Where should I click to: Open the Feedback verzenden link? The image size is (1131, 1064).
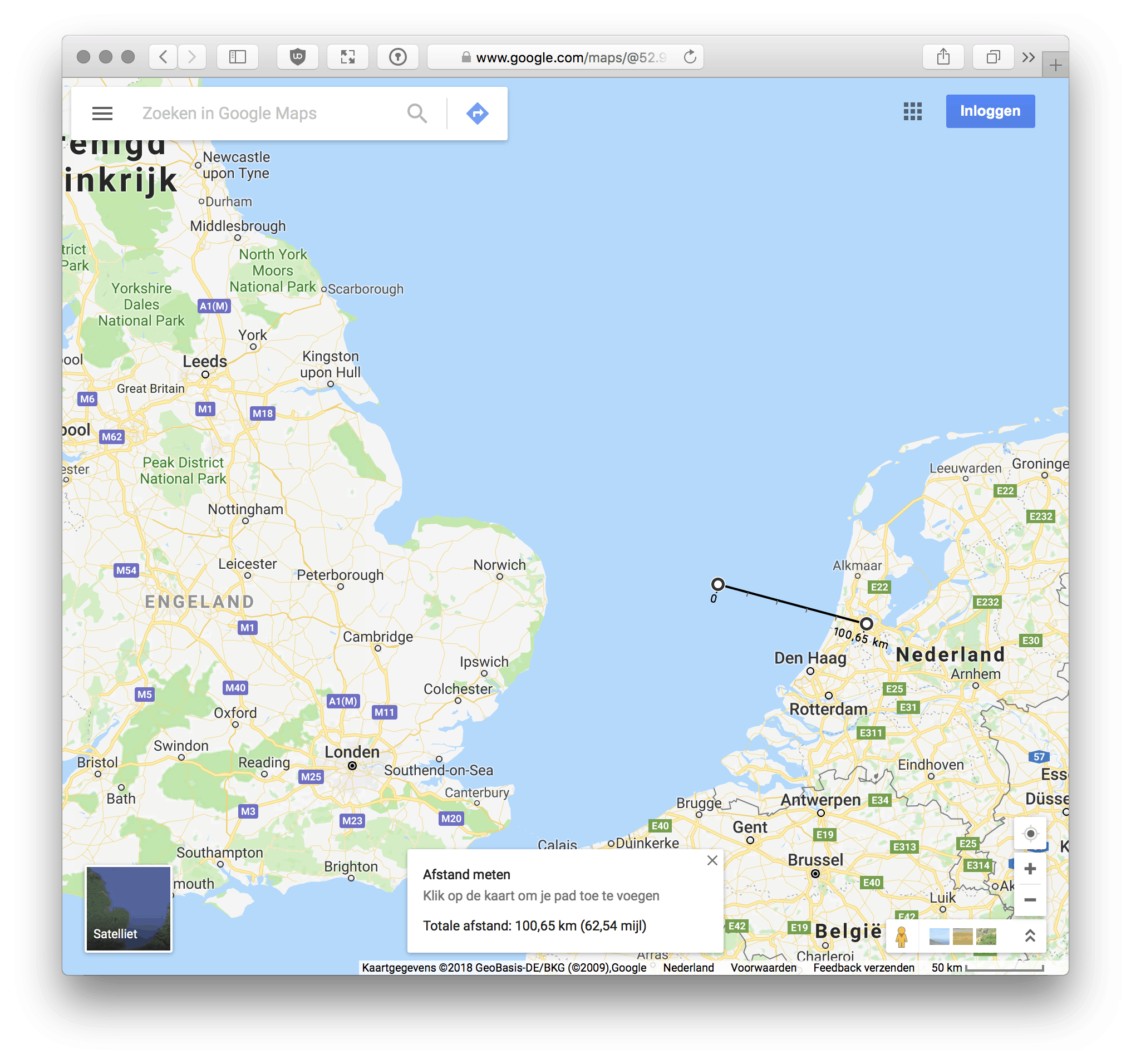(864, 967)
